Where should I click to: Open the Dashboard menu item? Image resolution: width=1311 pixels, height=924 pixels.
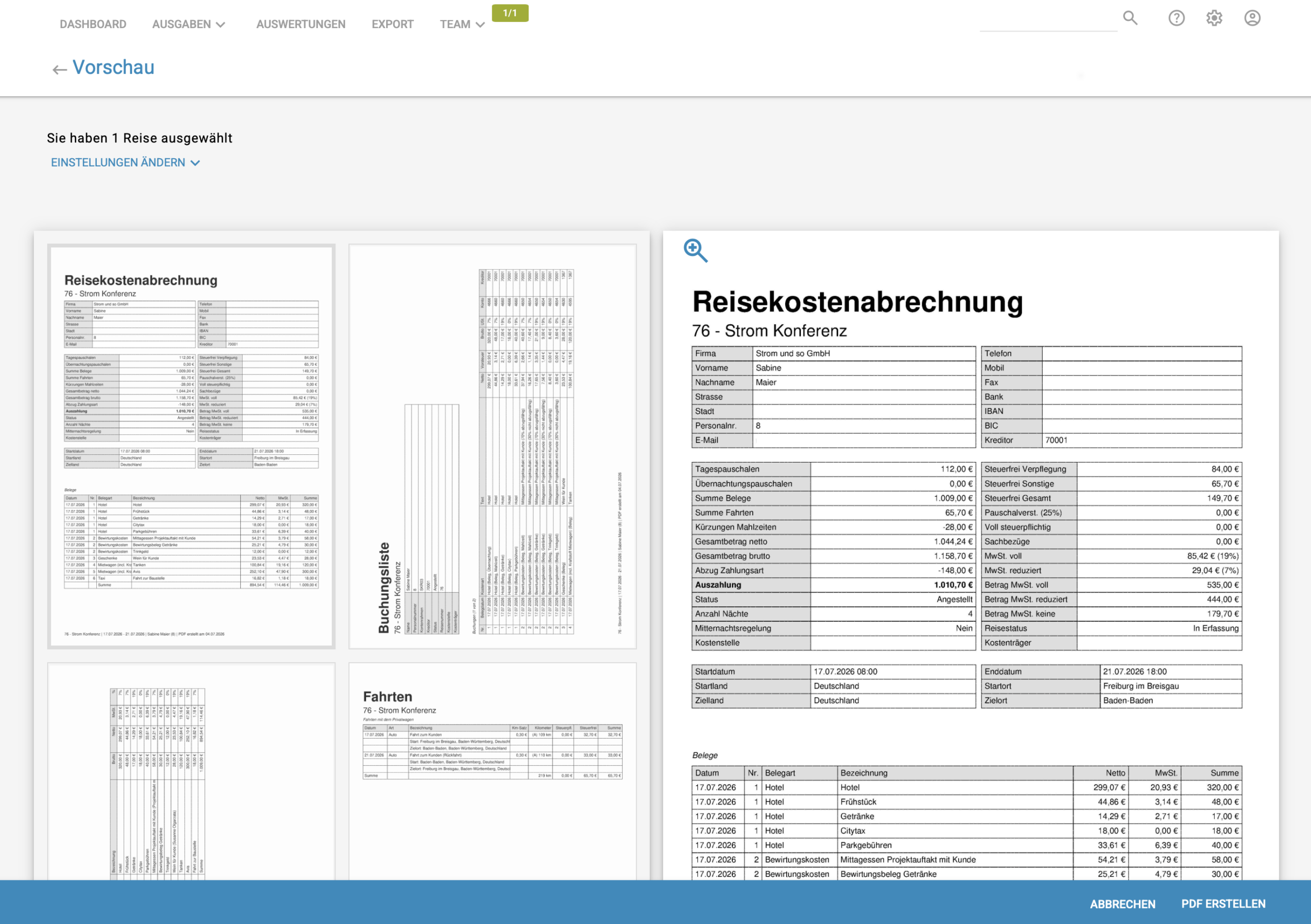click(93, 24)
